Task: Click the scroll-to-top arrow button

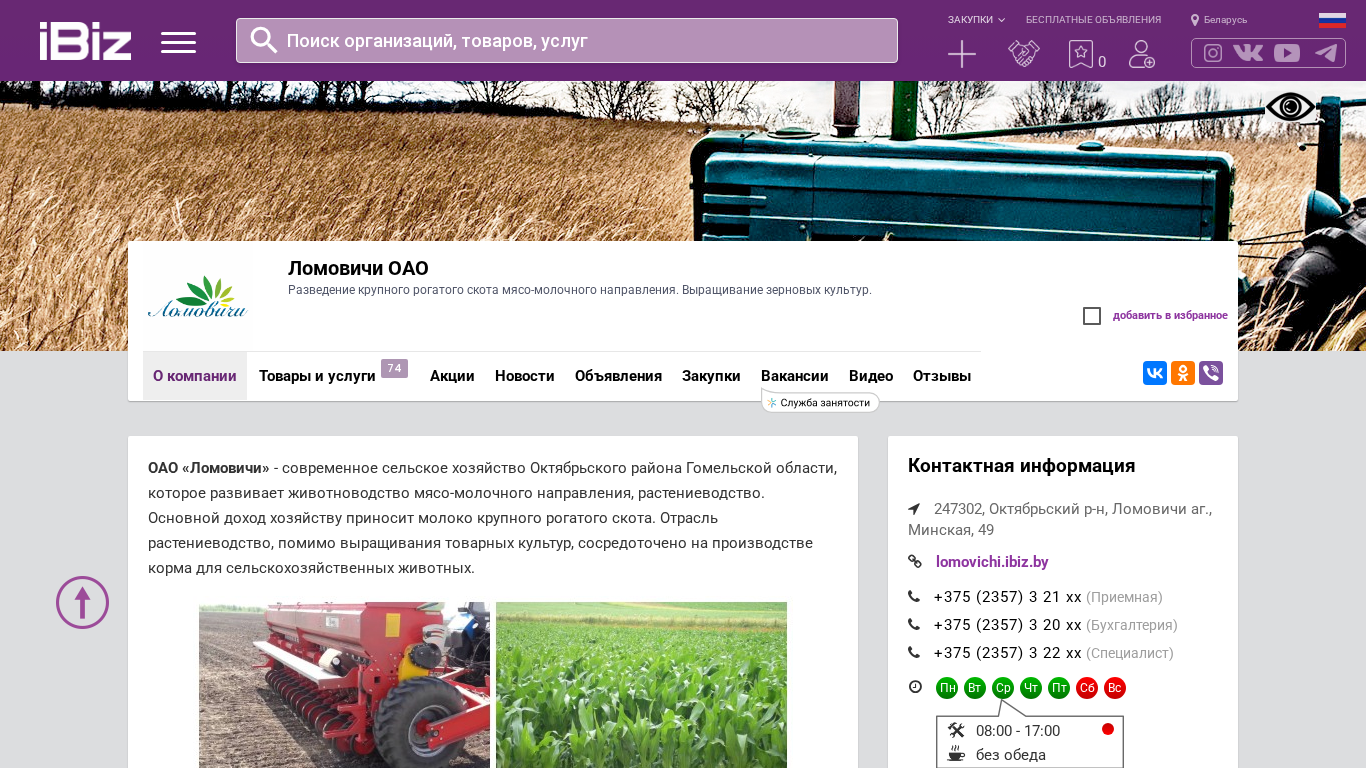Action: coord(82,602)
